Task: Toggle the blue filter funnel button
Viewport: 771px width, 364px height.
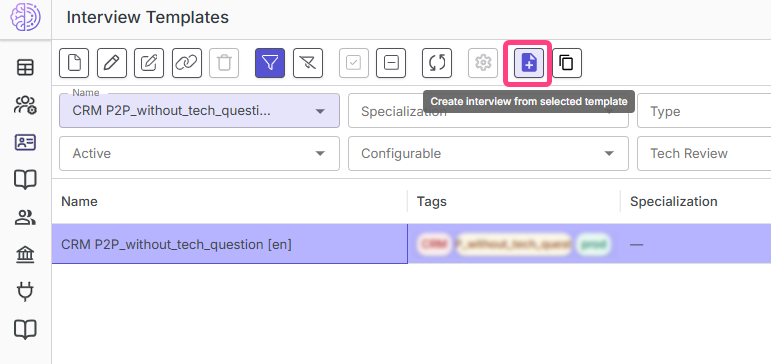Action: click(x=270, y=63)
